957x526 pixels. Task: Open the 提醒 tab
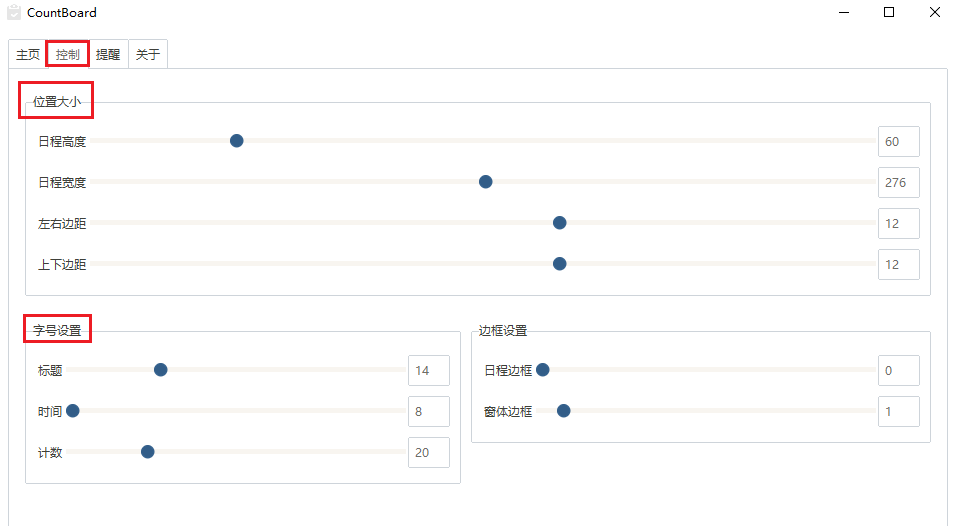pos(108,55)
